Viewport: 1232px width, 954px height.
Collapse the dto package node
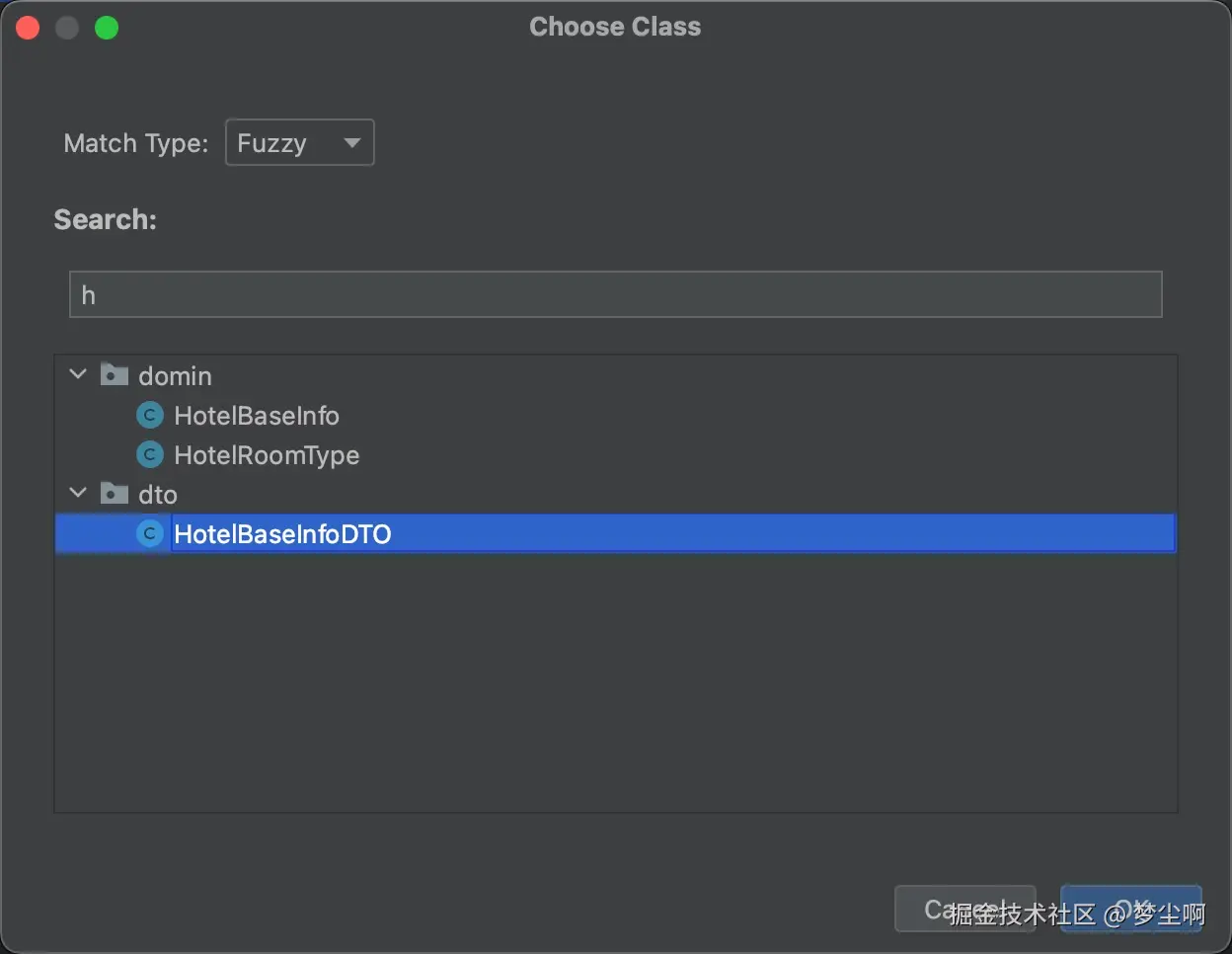click(78, 493)
